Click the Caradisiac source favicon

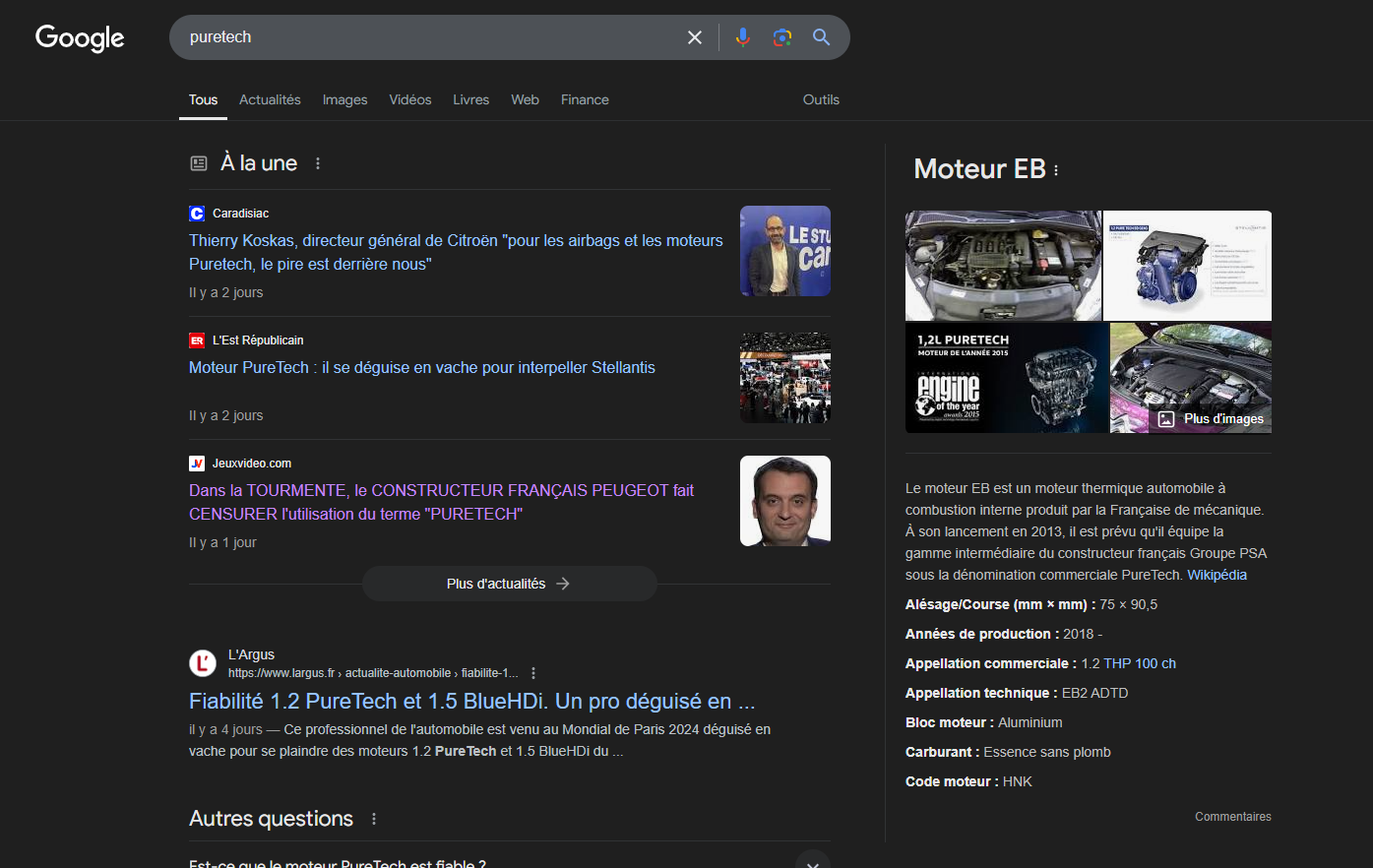click(x=197, y=214)
